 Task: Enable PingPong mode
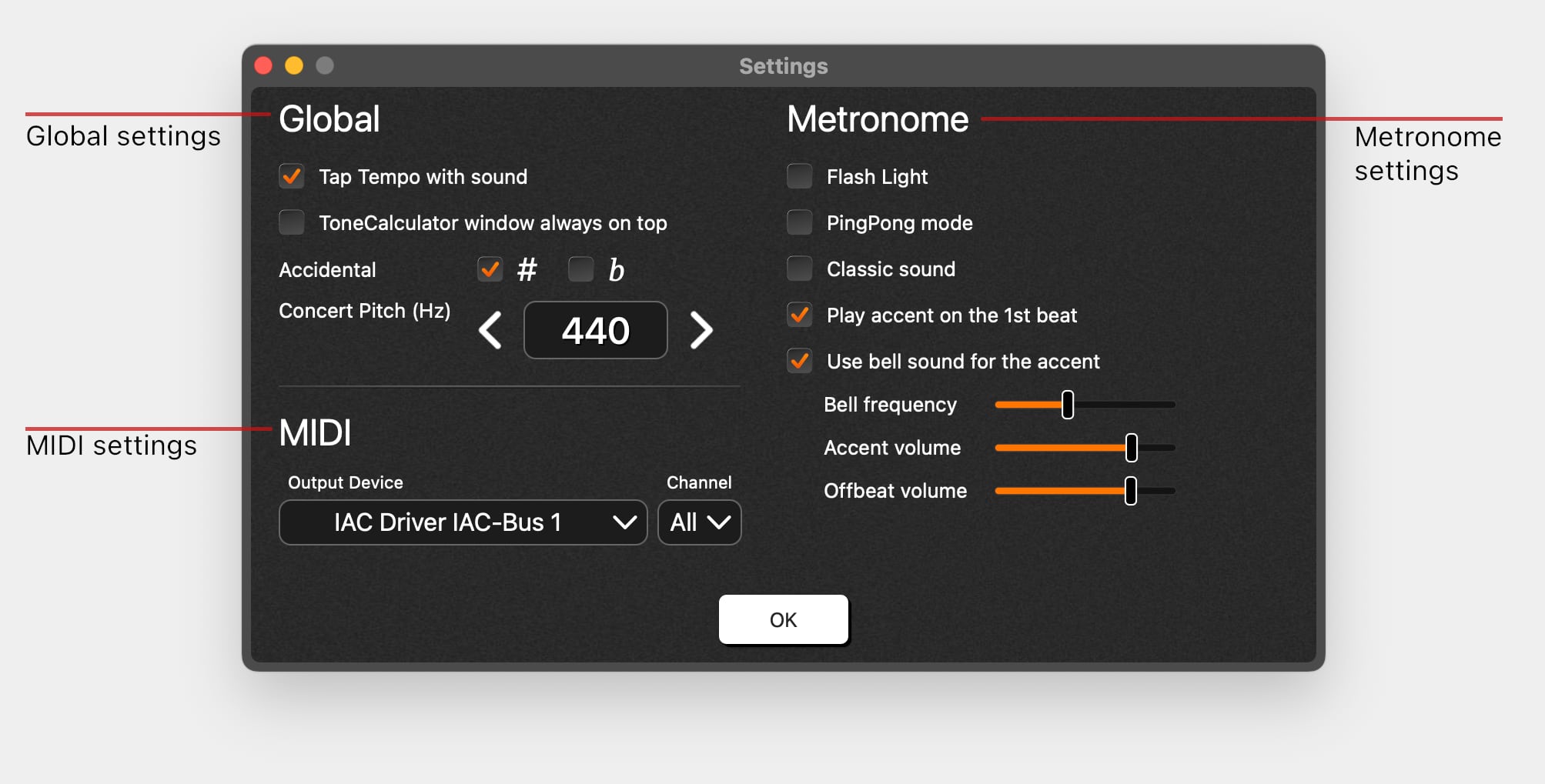click(800, 222)
